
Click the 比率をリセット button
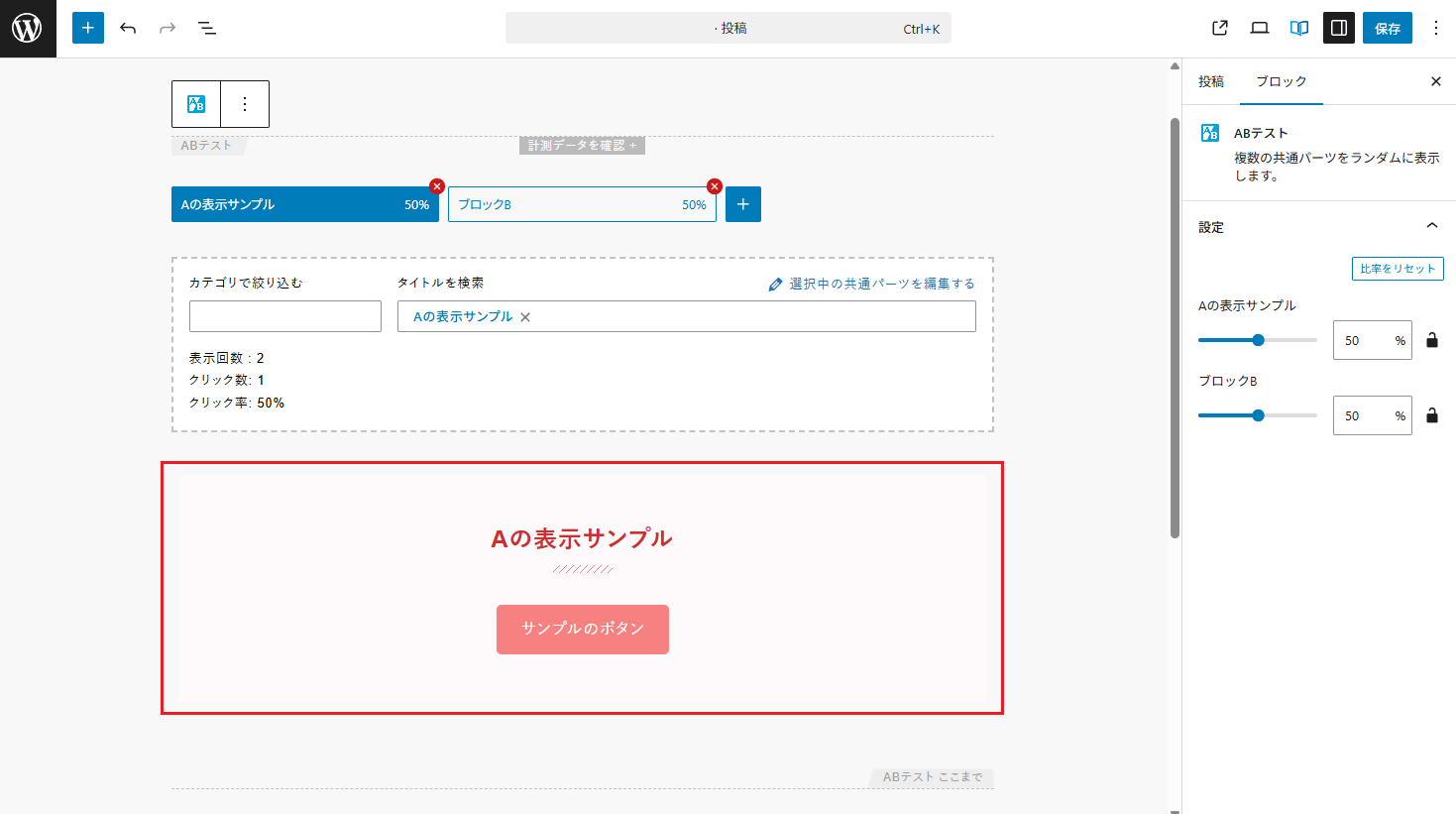pyautogui.click(x=1398, y=269)
